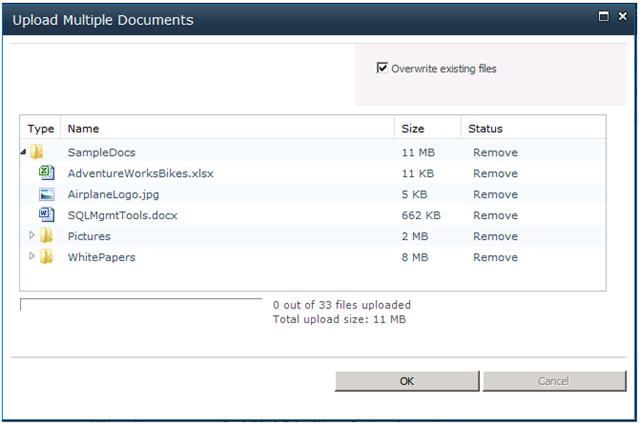Screen dimensions: 640x424
Task: Click the 11 MB size for SampleDocs
Action: pos(418,153)
